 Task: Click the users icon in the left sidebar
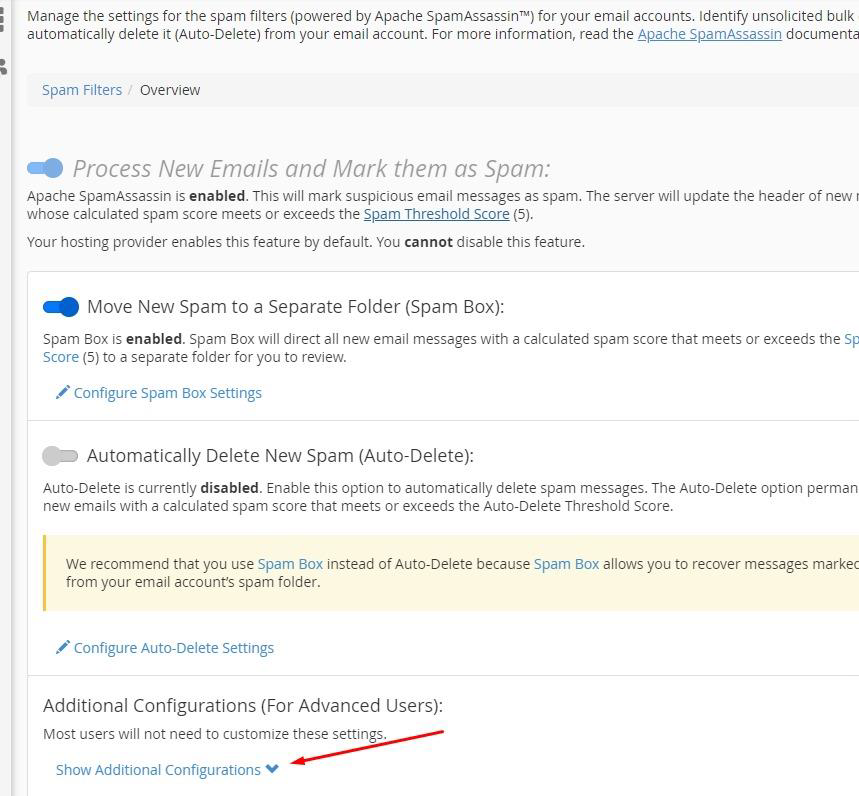[x=3, y=66]
